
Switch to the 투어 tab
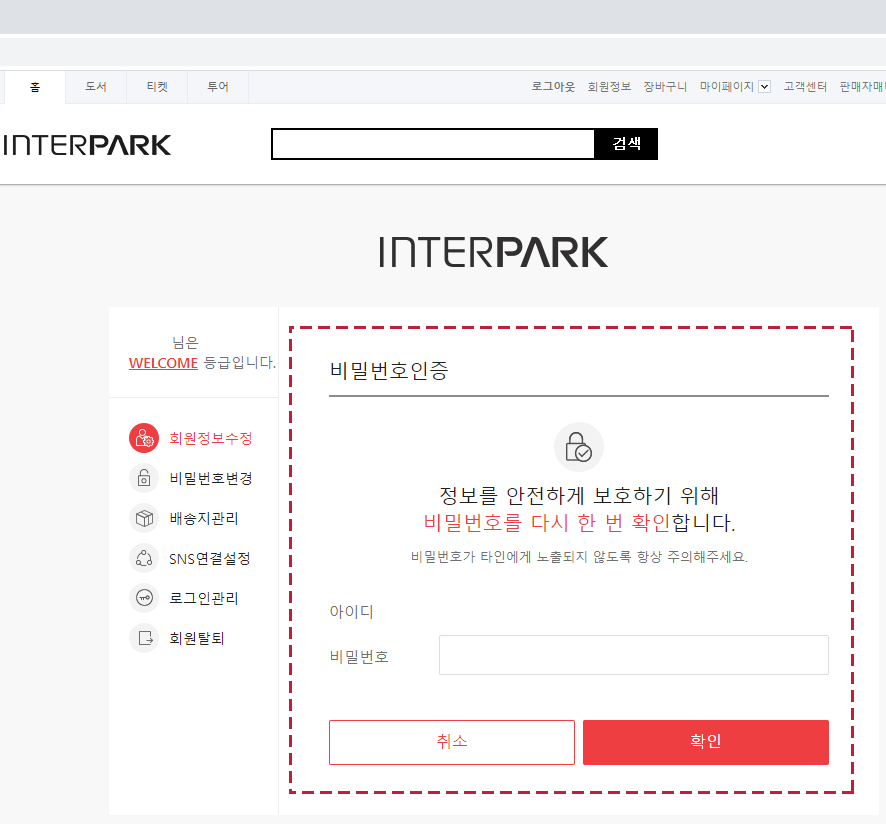click(218, 87)
